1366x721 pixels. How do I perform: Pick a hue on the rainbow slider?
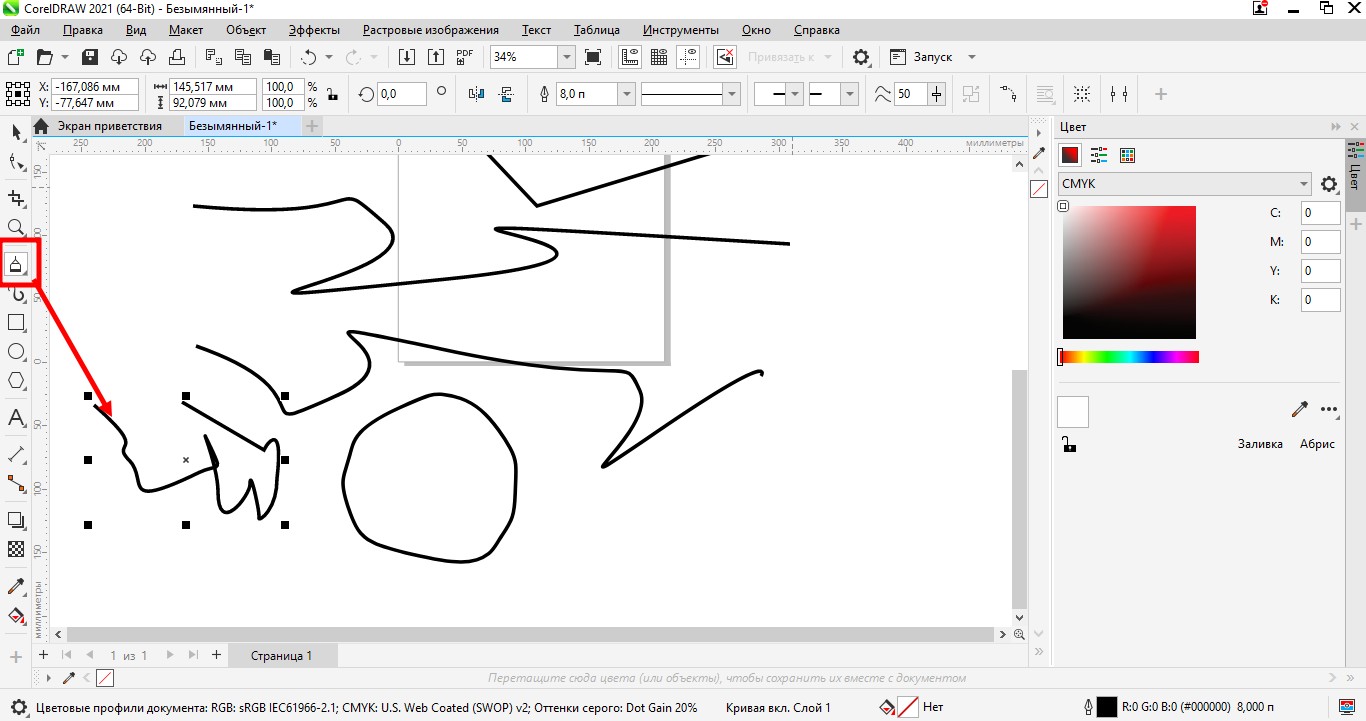click(x=1129, y=357)
